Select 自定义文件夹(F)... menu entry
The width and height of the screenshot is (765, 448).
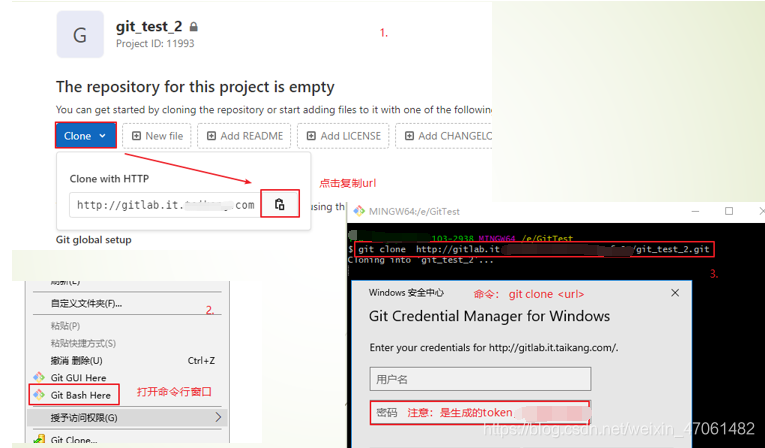coord(126,304)
